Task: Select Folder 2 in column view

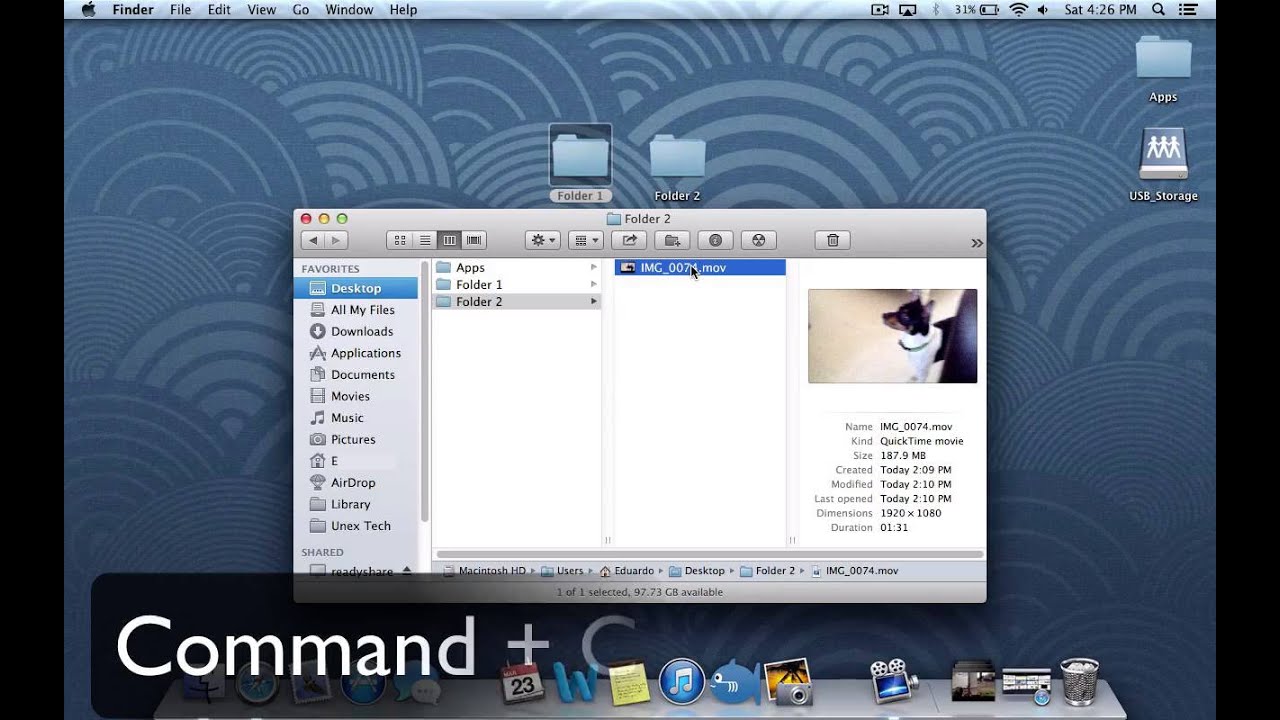Action: coord(516,301)
